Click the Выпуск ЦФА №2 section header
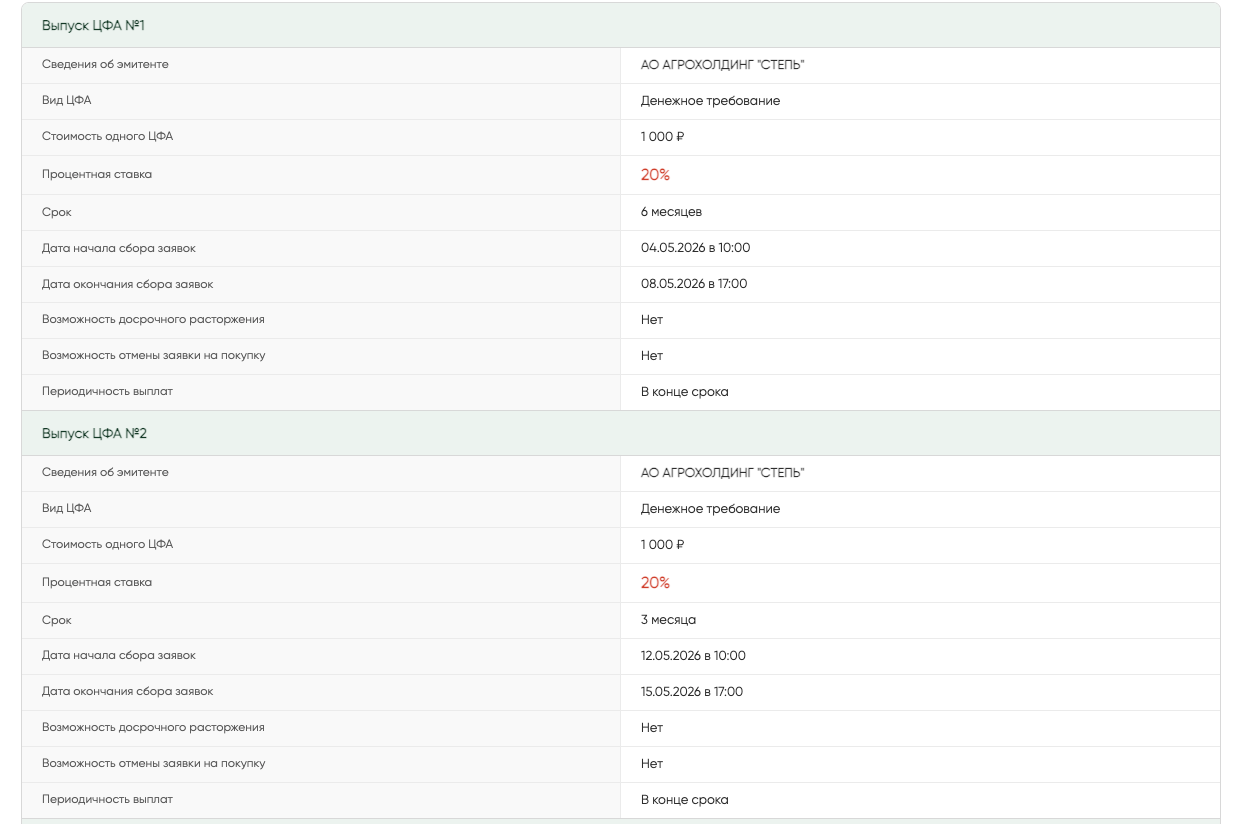The height and width of the screenshot is (824, 1239). (x=620, y=433)
